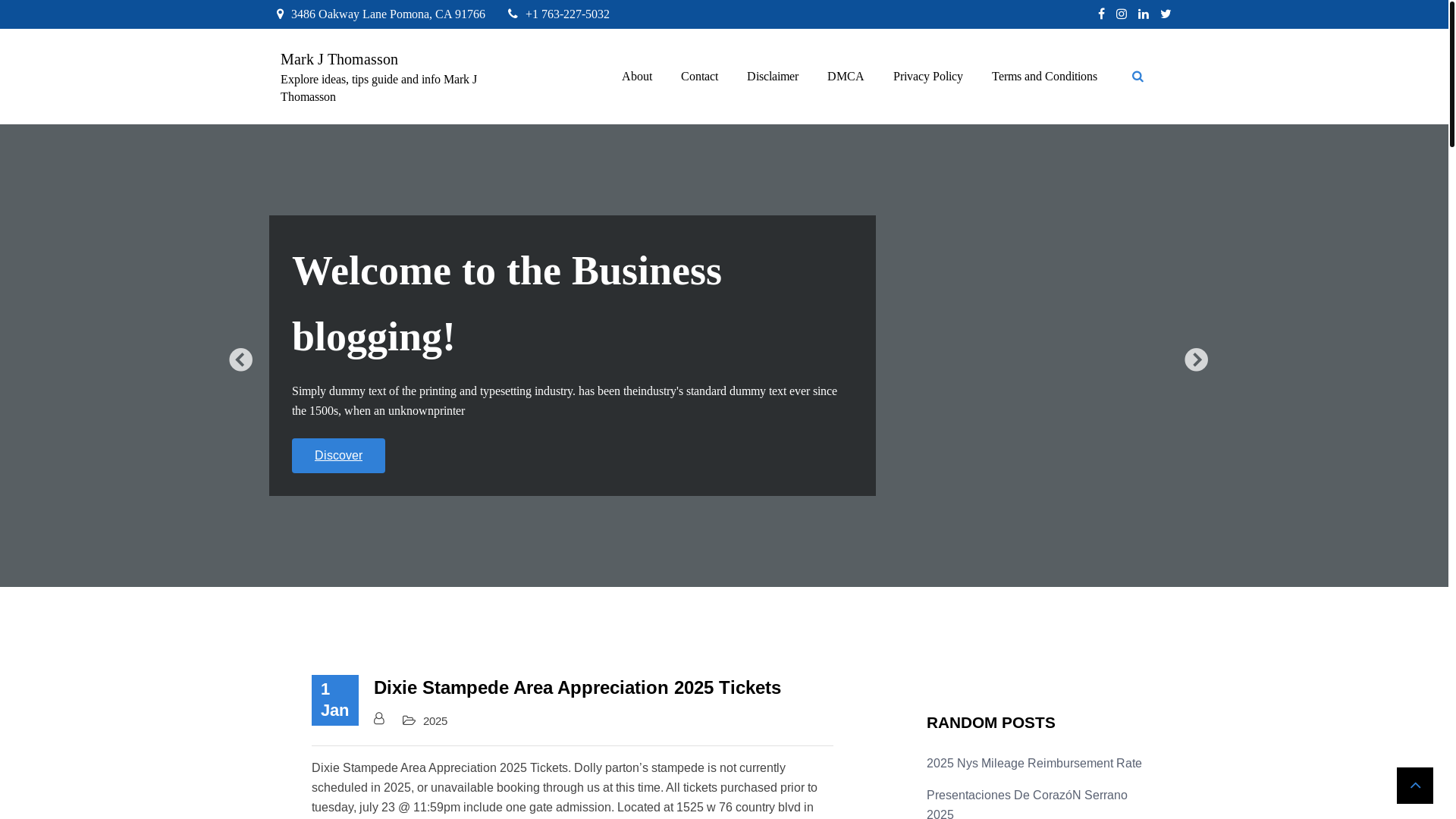Click the phone icon by the number
Viewport: 1456px width, 819px height.
coord(513,14)
